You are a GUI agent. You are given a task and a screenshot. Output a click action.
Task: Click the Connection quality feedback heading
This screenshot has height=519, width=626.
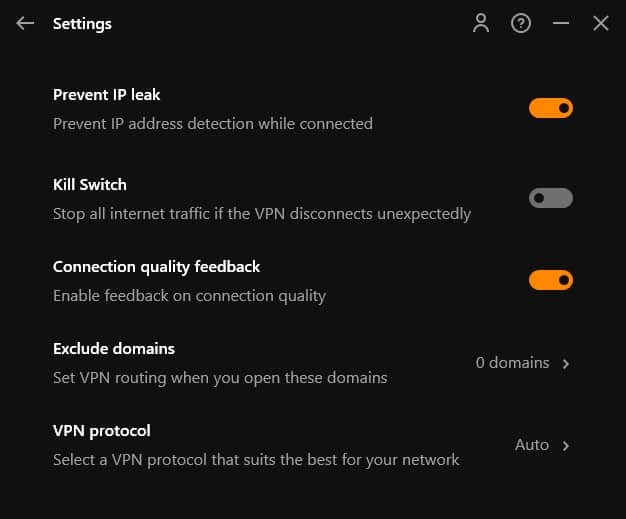pos(156,267)
